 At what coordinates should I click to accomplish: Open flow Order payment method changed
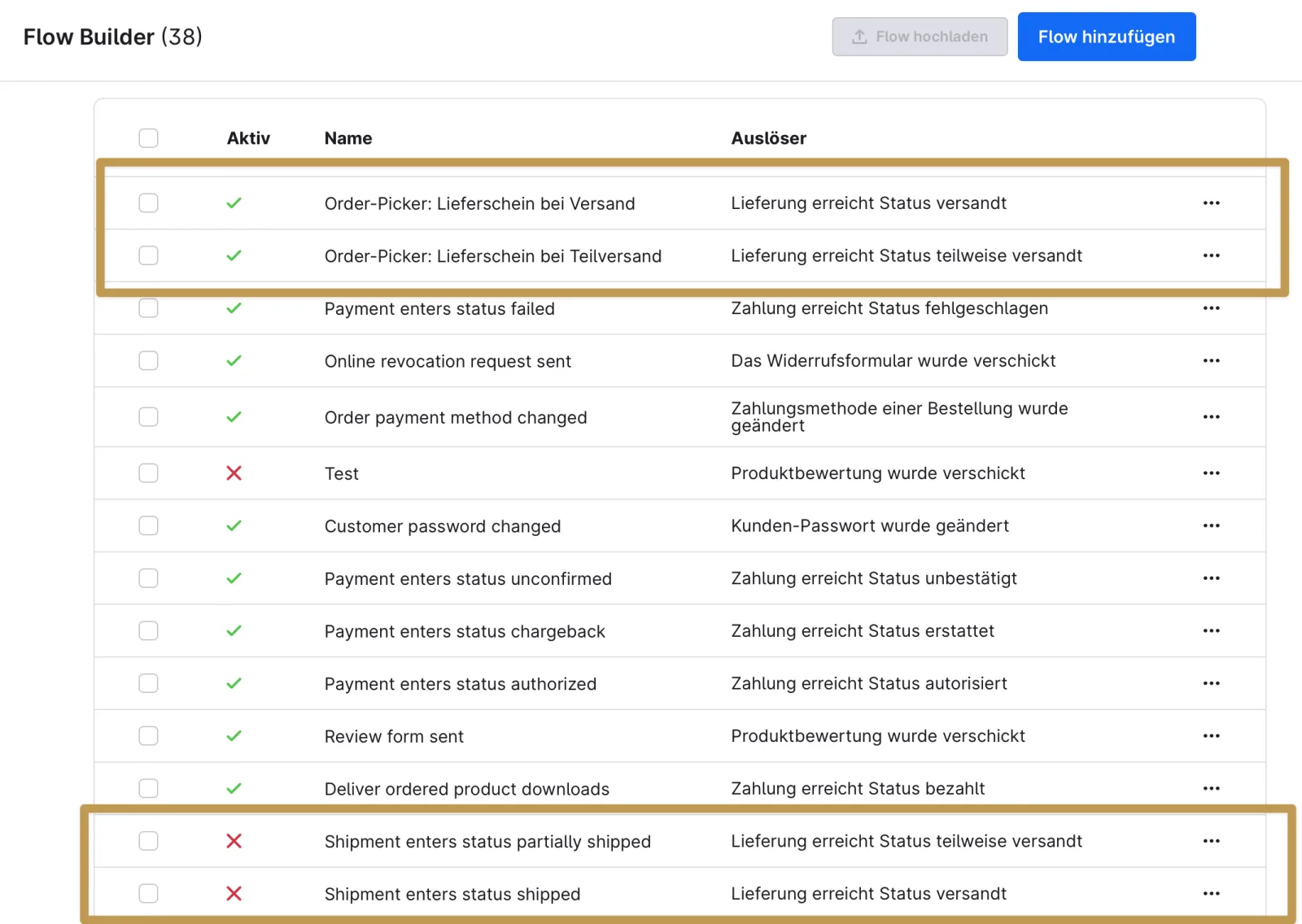456,417
